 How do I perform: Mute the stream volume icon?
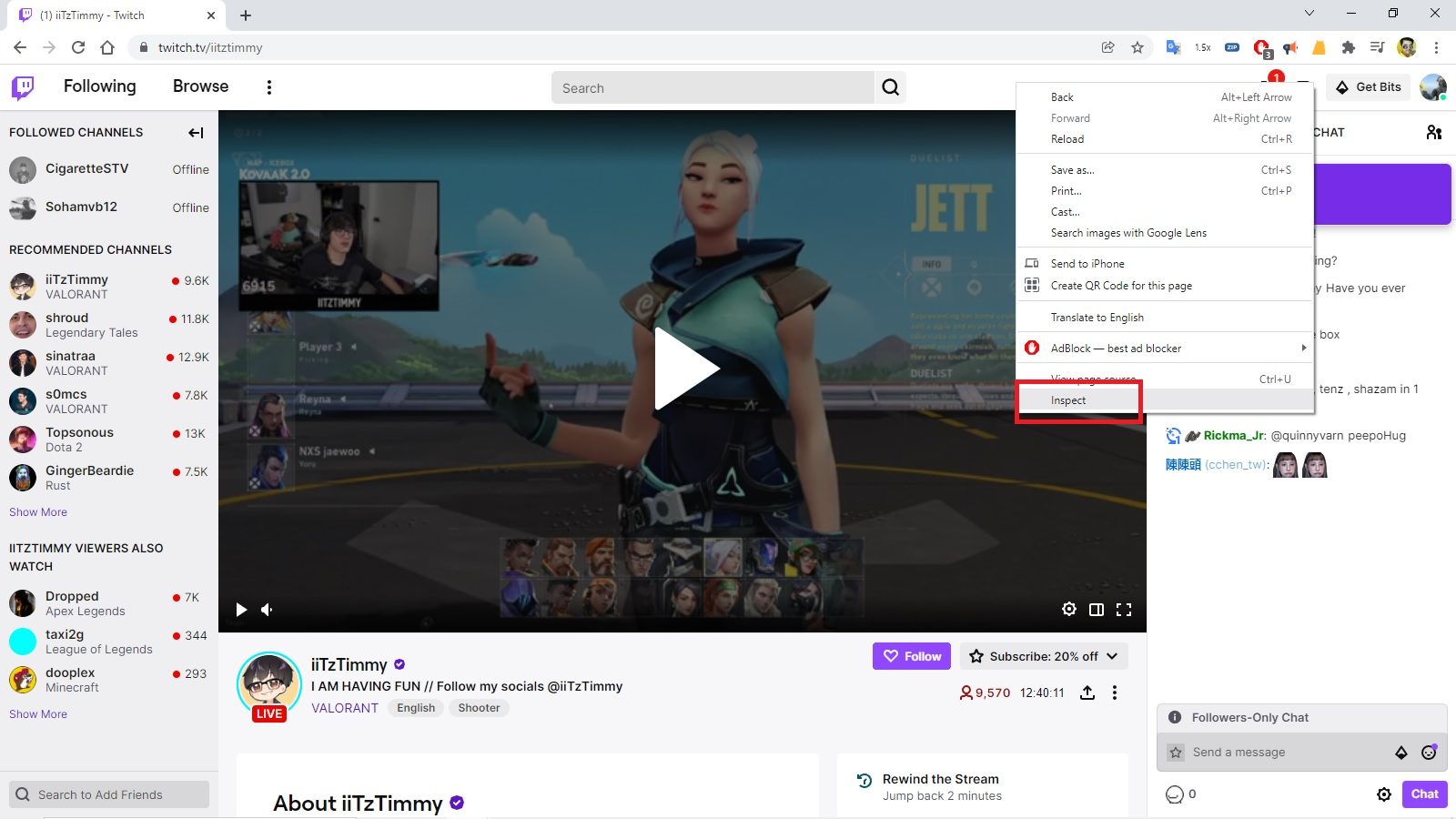[x=267, y=610]
